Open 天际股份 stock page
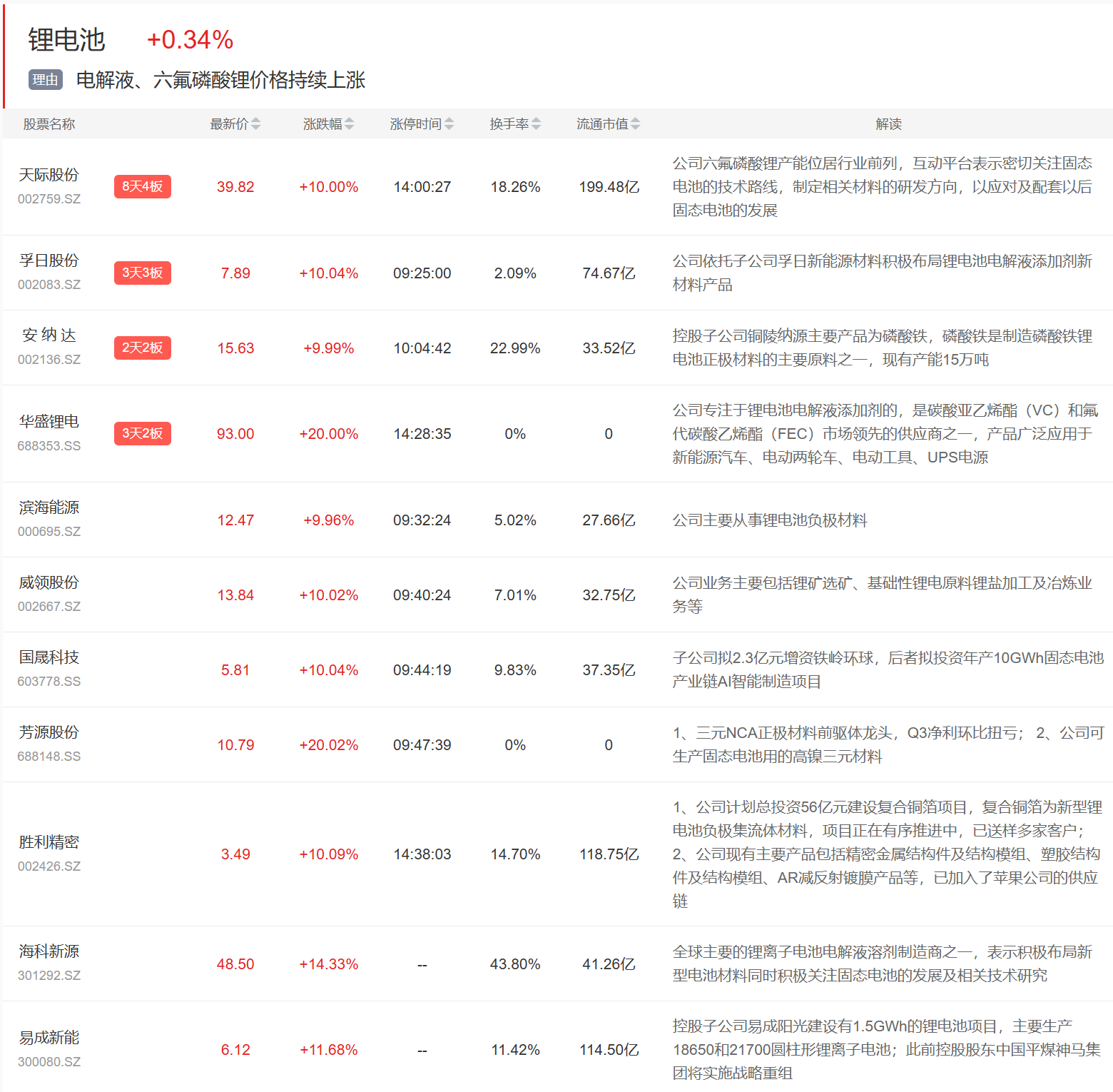The image size is (1113, 1092). tap(49, 175)
